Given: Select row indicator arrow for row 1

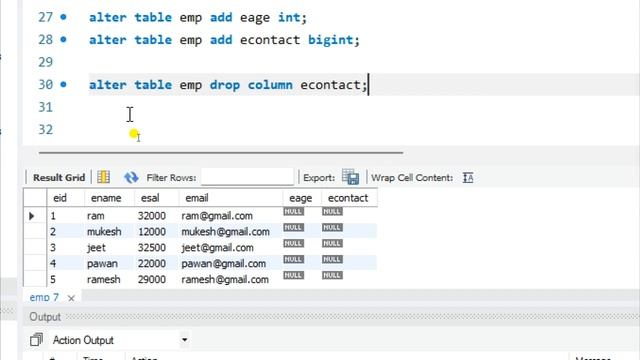Looking at the screenshot, I should point(32,216).
